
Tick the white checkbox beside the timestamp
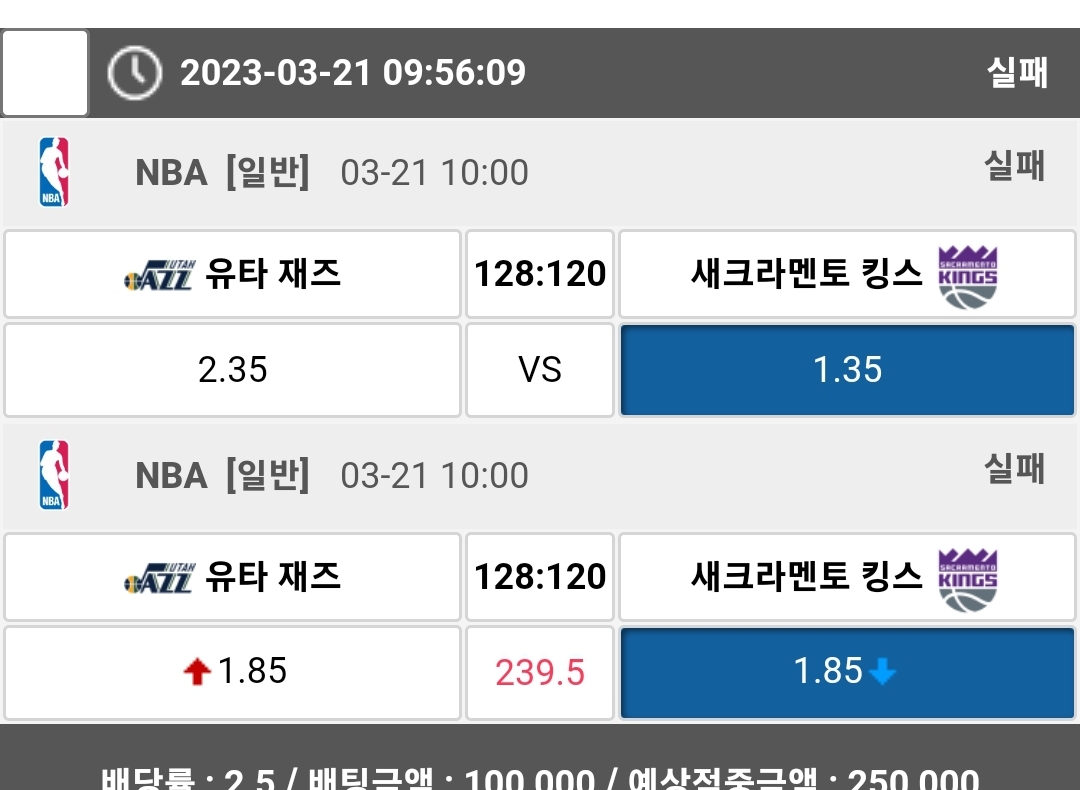[x=45, y=73]
